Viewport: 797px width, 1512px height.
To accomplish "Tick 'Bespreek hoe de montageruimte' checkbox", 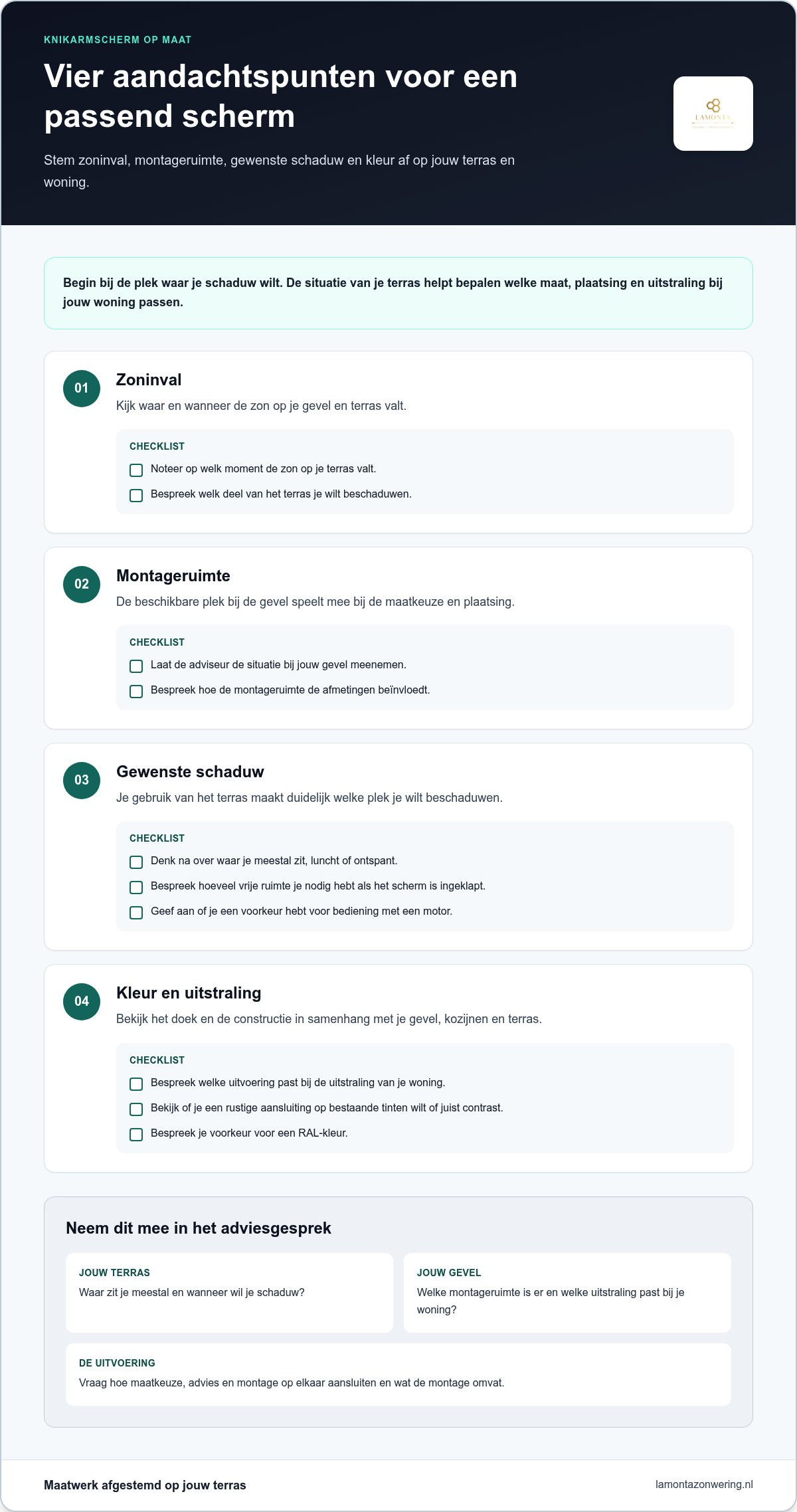I will 136,692.
